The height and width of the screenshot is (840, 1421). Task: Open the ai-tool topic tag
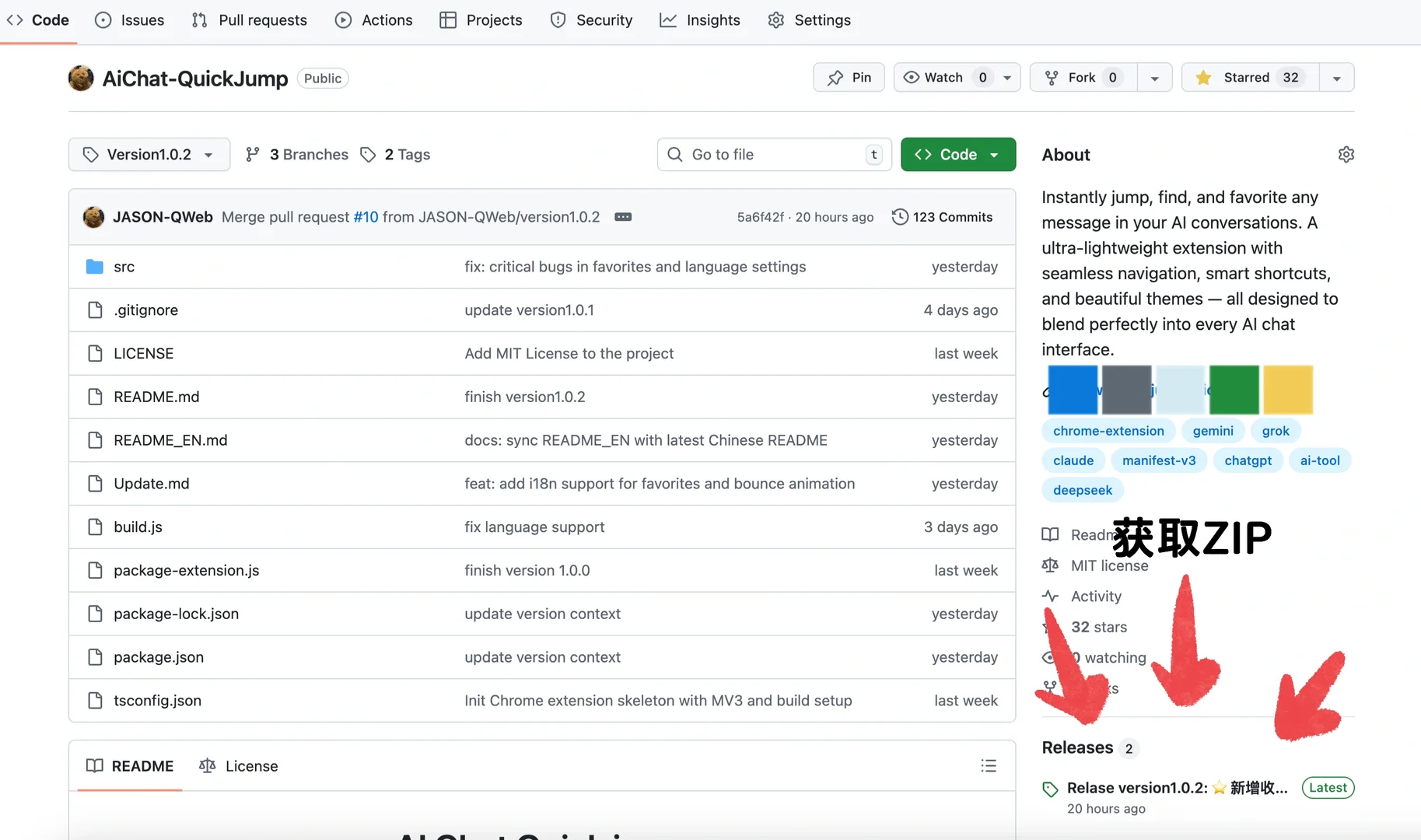pyautogui.click(x=1320, y=460)
